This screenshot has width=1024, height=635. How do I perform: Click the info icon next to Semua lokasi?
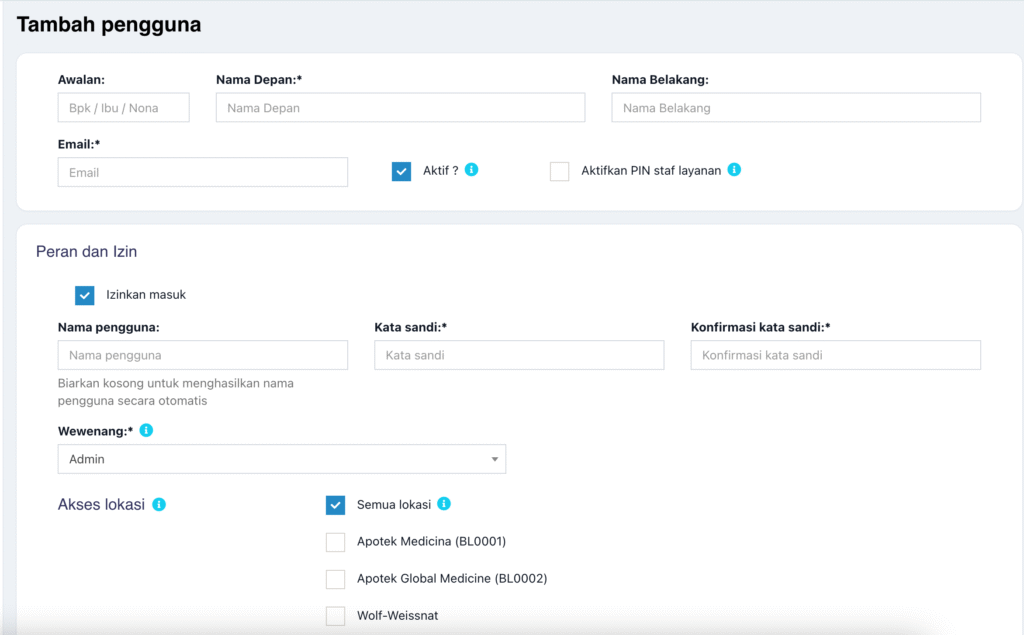pyautogui.click(x=444, y=504)
